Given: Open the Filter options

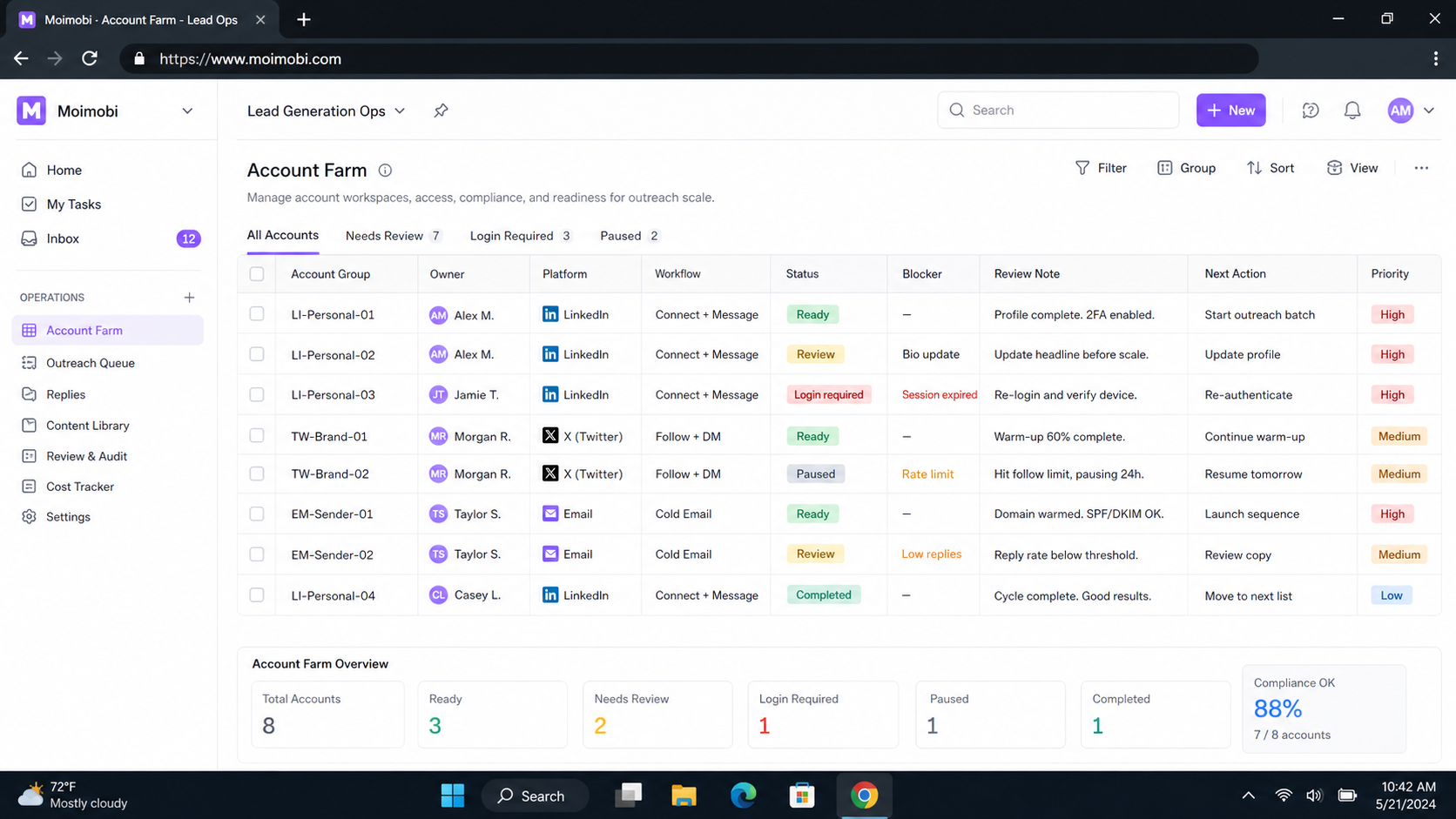Looking at the screenshot, I should point(1101,168).
